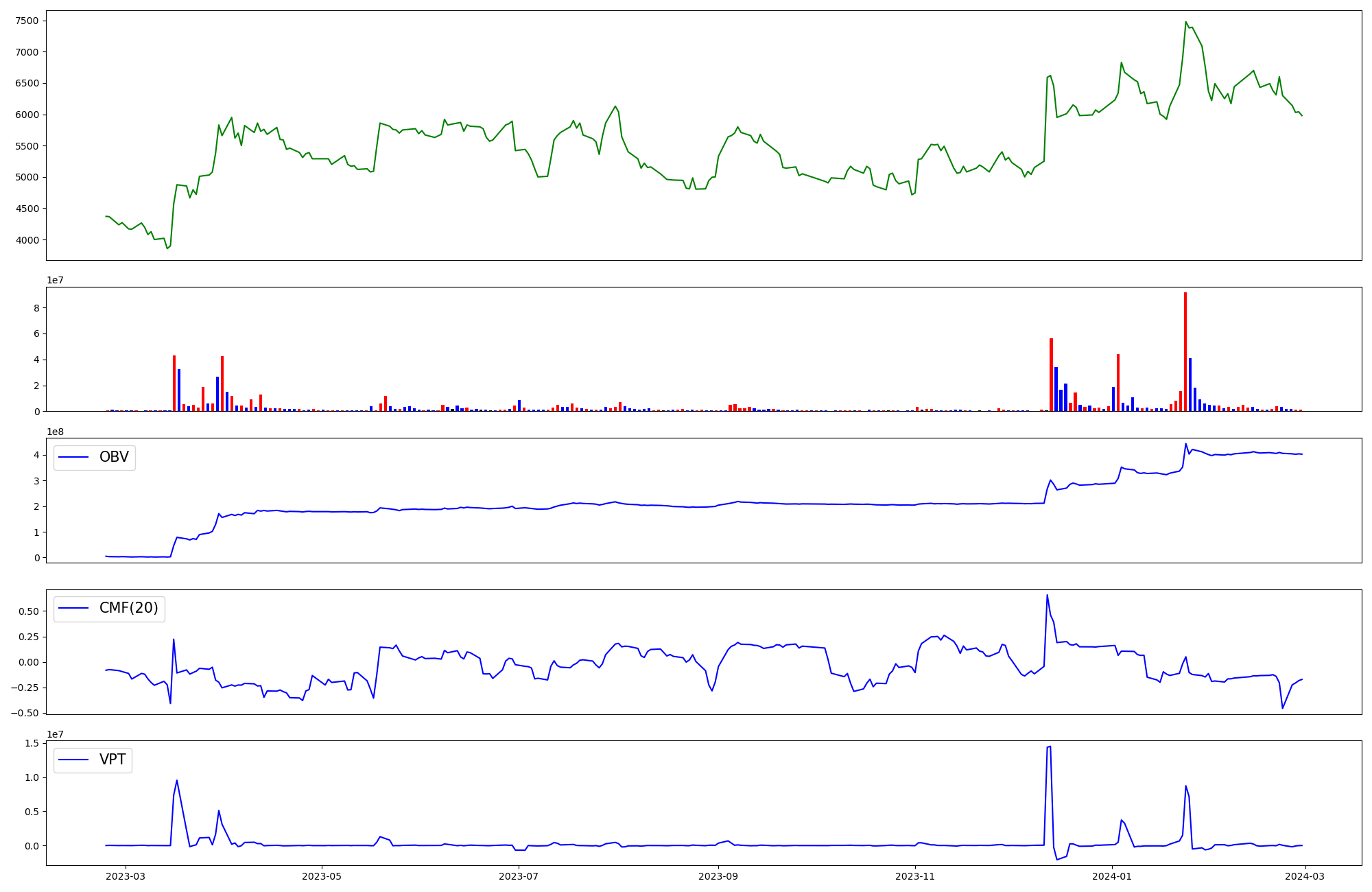Click the CMF peak above 0.50
This screenshot has width=1372, height=892.
(1047, 596)
